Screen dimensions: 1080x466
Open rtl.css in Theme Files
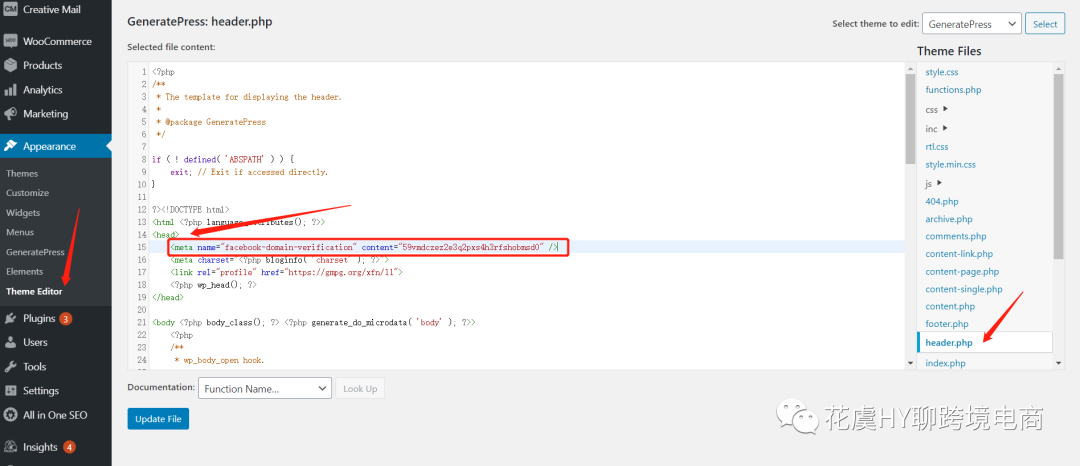[937, 147]
